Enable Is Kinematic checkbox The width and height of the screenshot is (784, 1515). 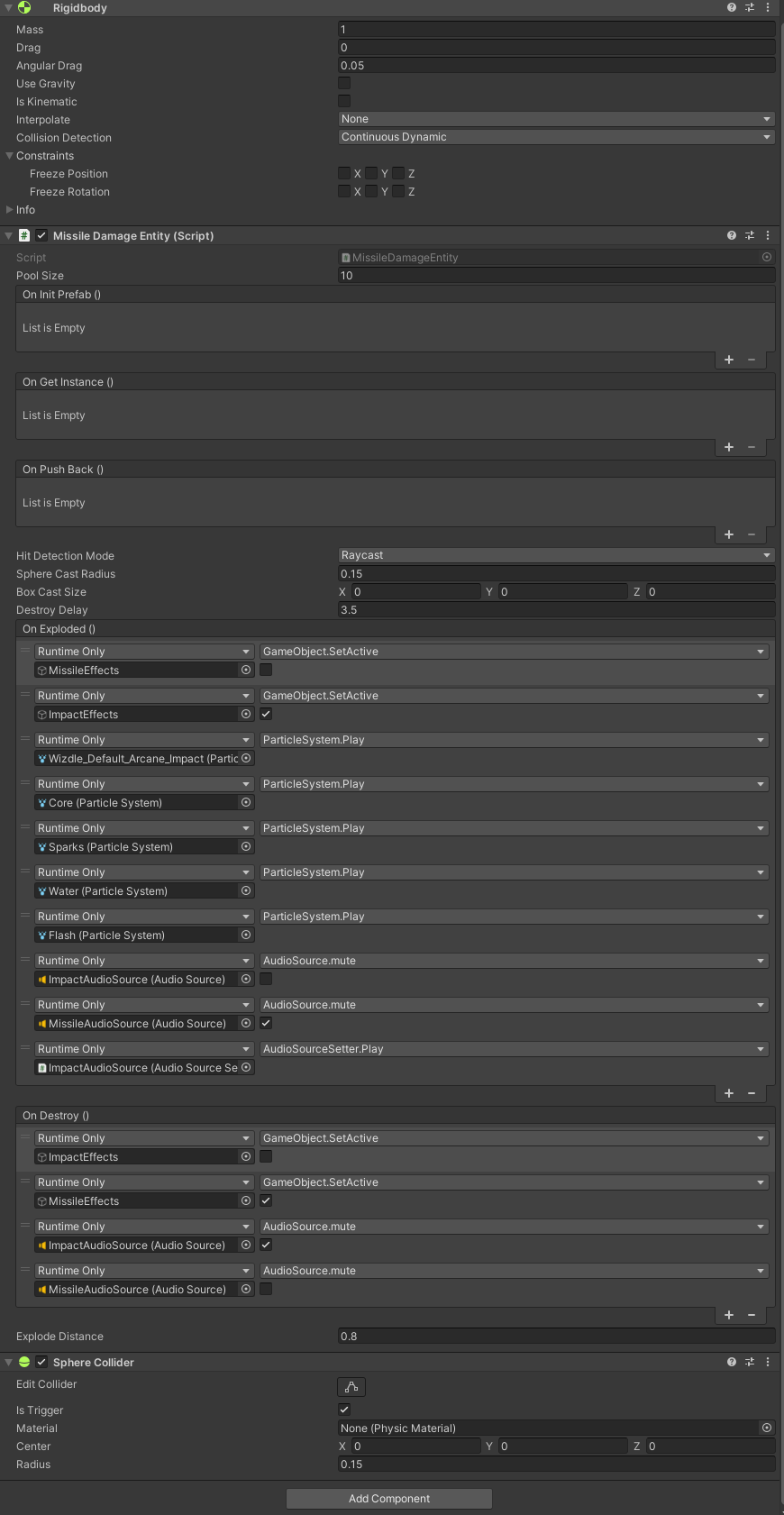[x=344, y=101]
